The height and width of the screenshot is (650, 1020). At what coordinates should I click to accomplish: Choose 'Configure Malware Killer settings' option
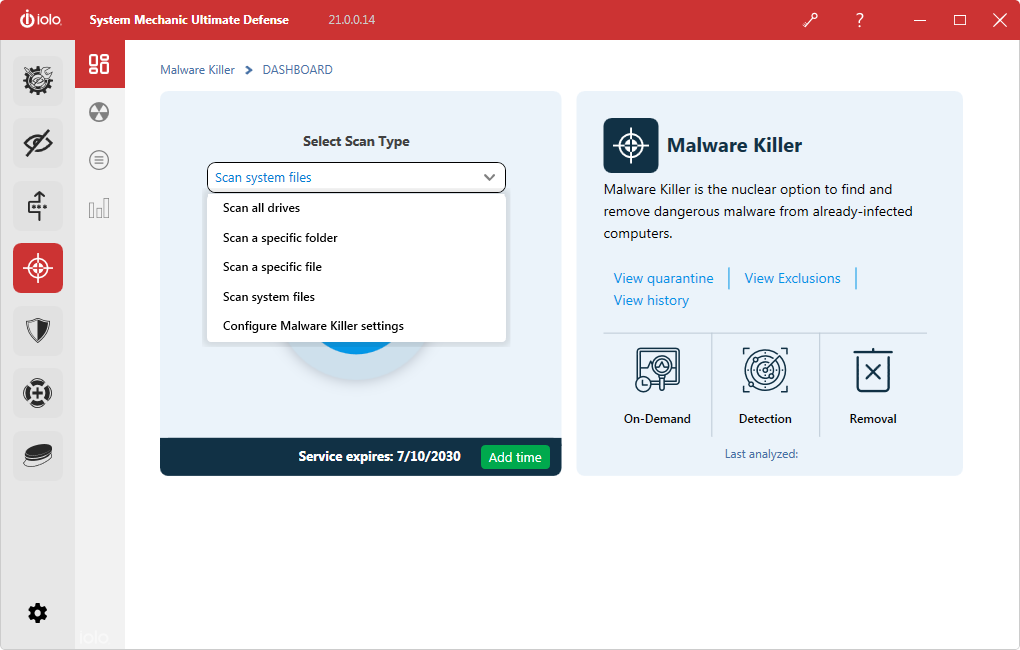click(356, 326)
